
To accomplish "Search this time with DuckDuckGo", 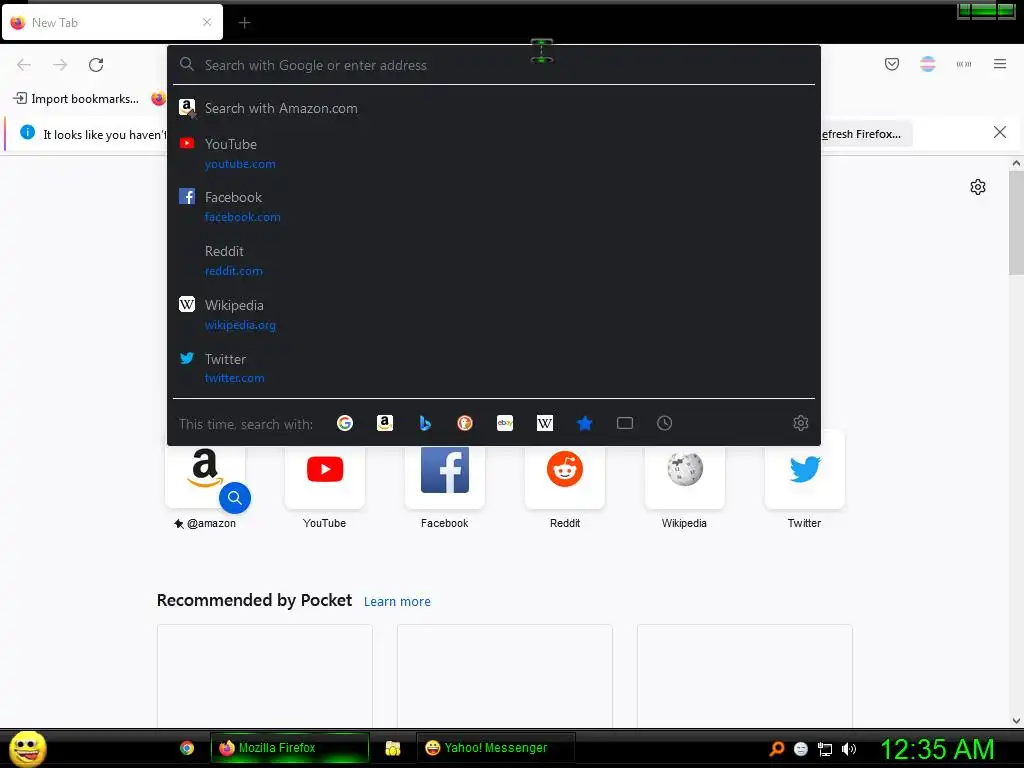I will [x=465, y=423].
